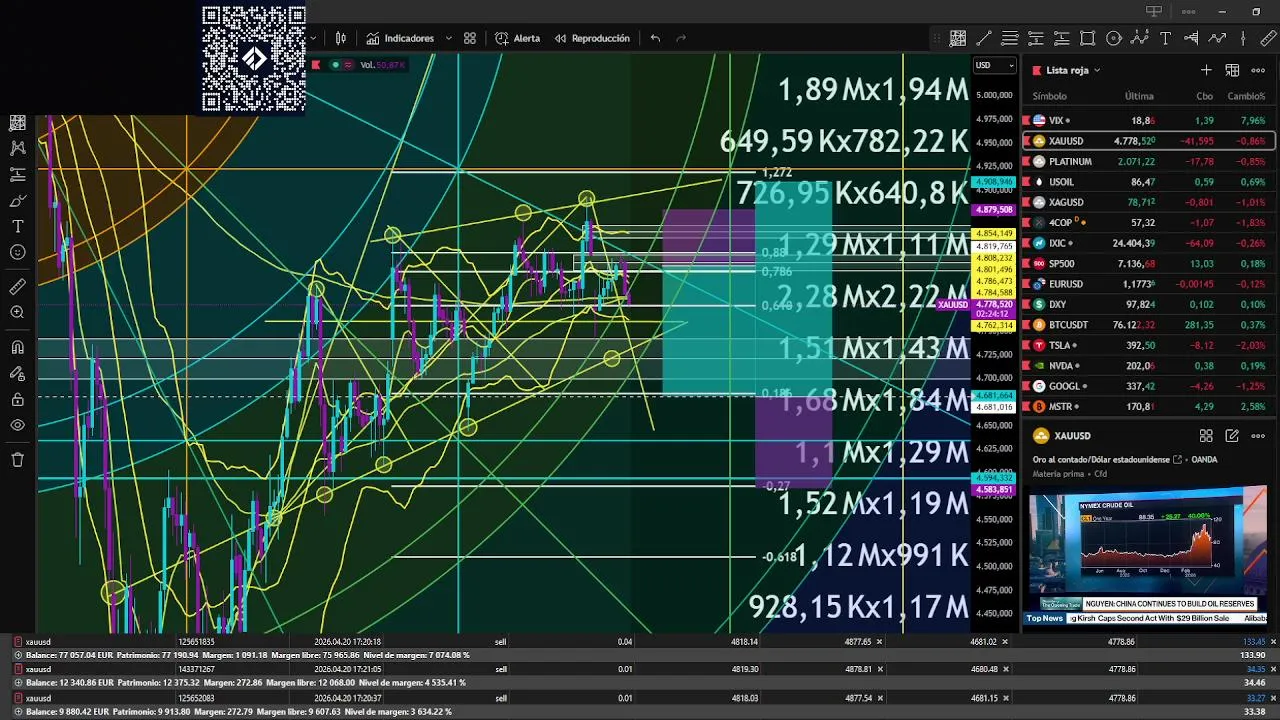Select the VIX row in the watchlist
Viewport: 1280px width, 720px height.
(1149, 120)
